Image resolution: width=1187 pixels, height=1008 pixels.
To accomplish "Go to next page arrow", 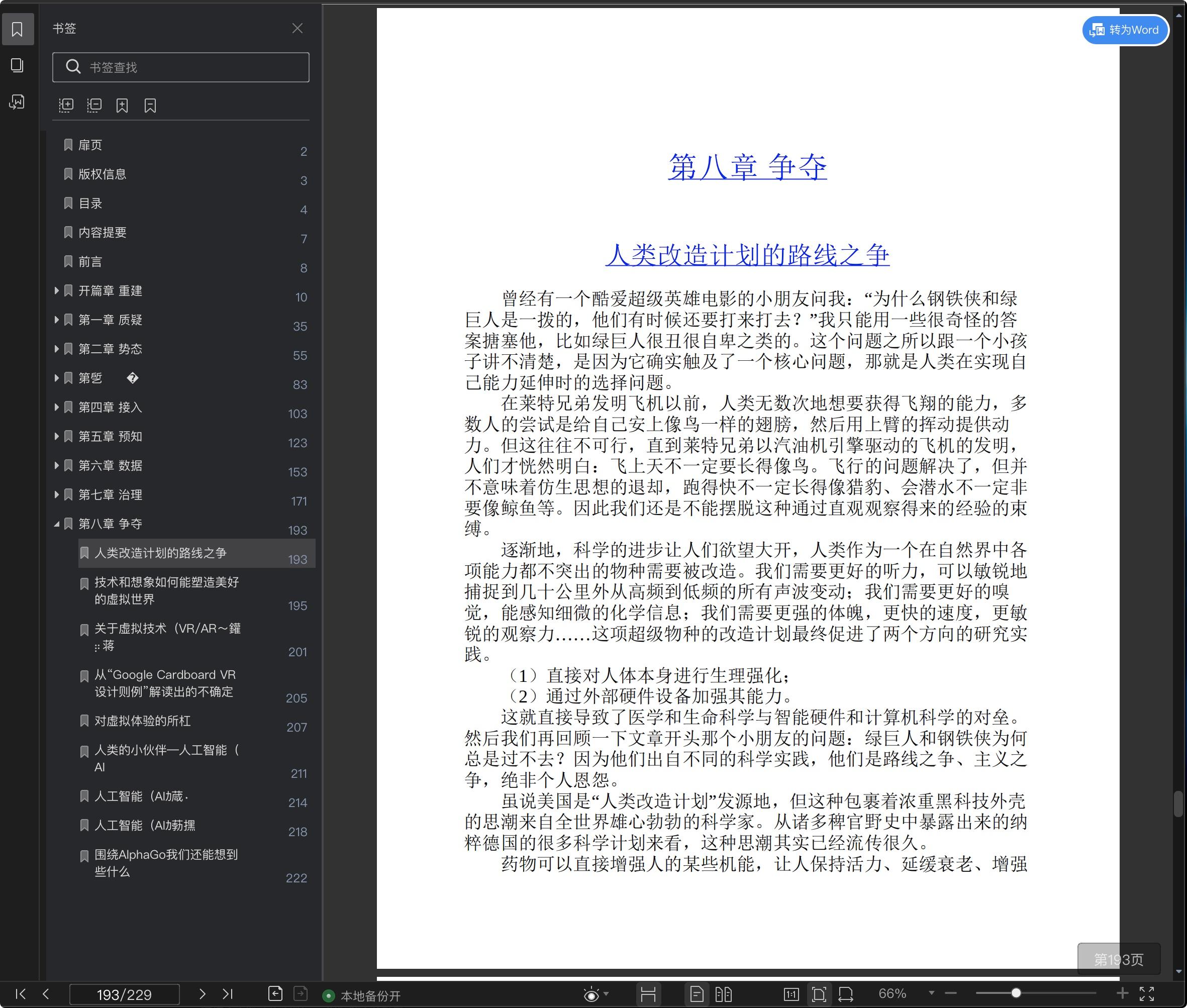I will click(x=202, y=994).
